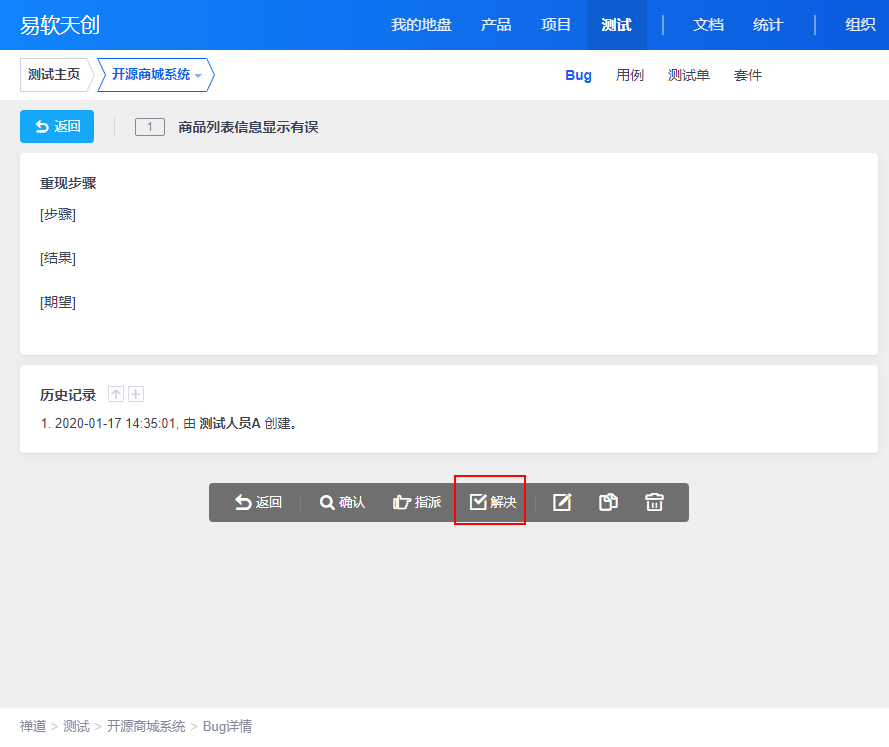Screen dimensions: 889x747
Task: Click the 开源商城系统 footer breadcrumb link
Action: pyautogui.click(x=146, y=726)
